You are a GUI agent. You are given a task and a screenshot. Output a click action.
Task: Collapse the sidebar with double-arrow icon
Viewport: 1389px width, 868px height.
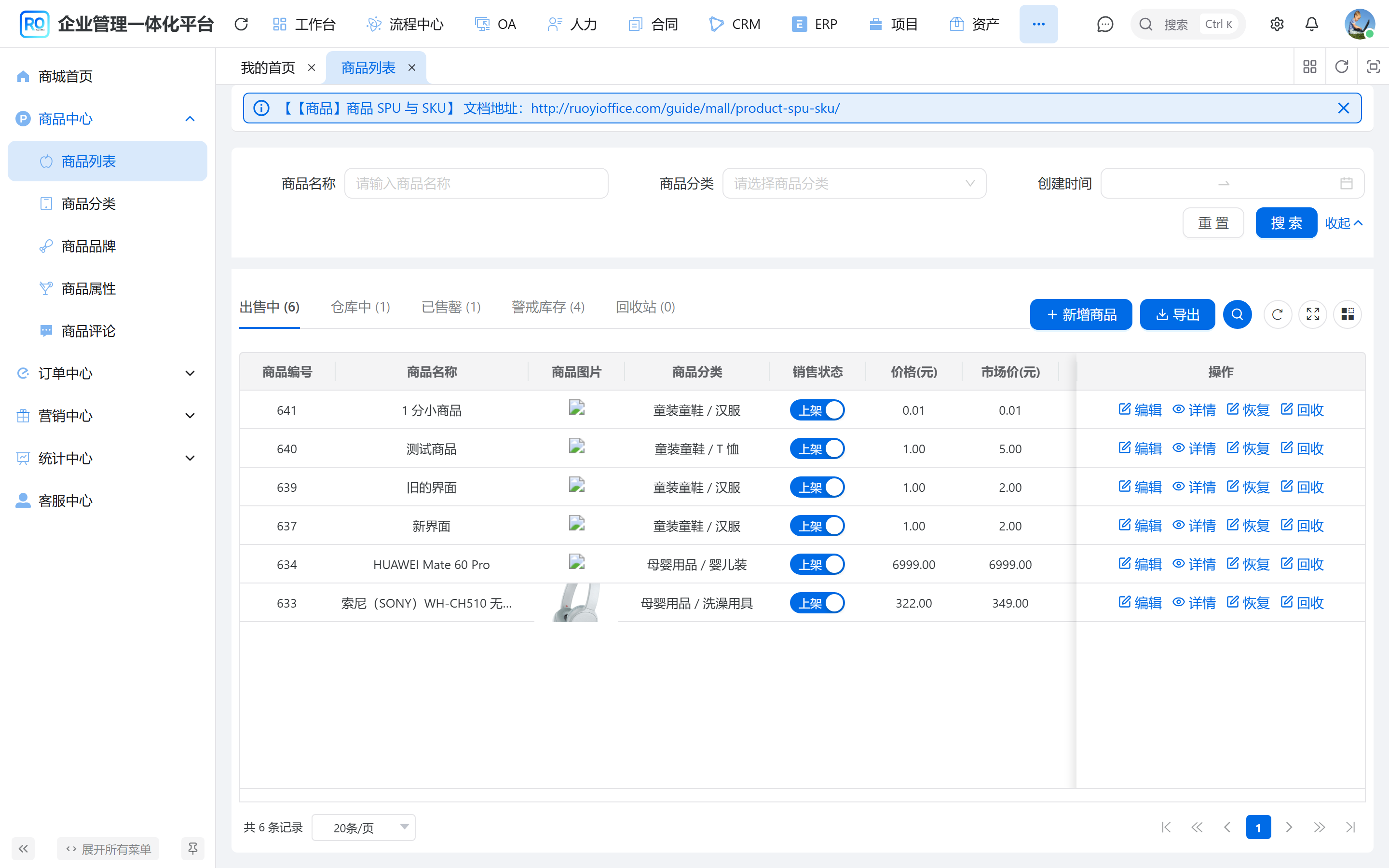point(23,849)
